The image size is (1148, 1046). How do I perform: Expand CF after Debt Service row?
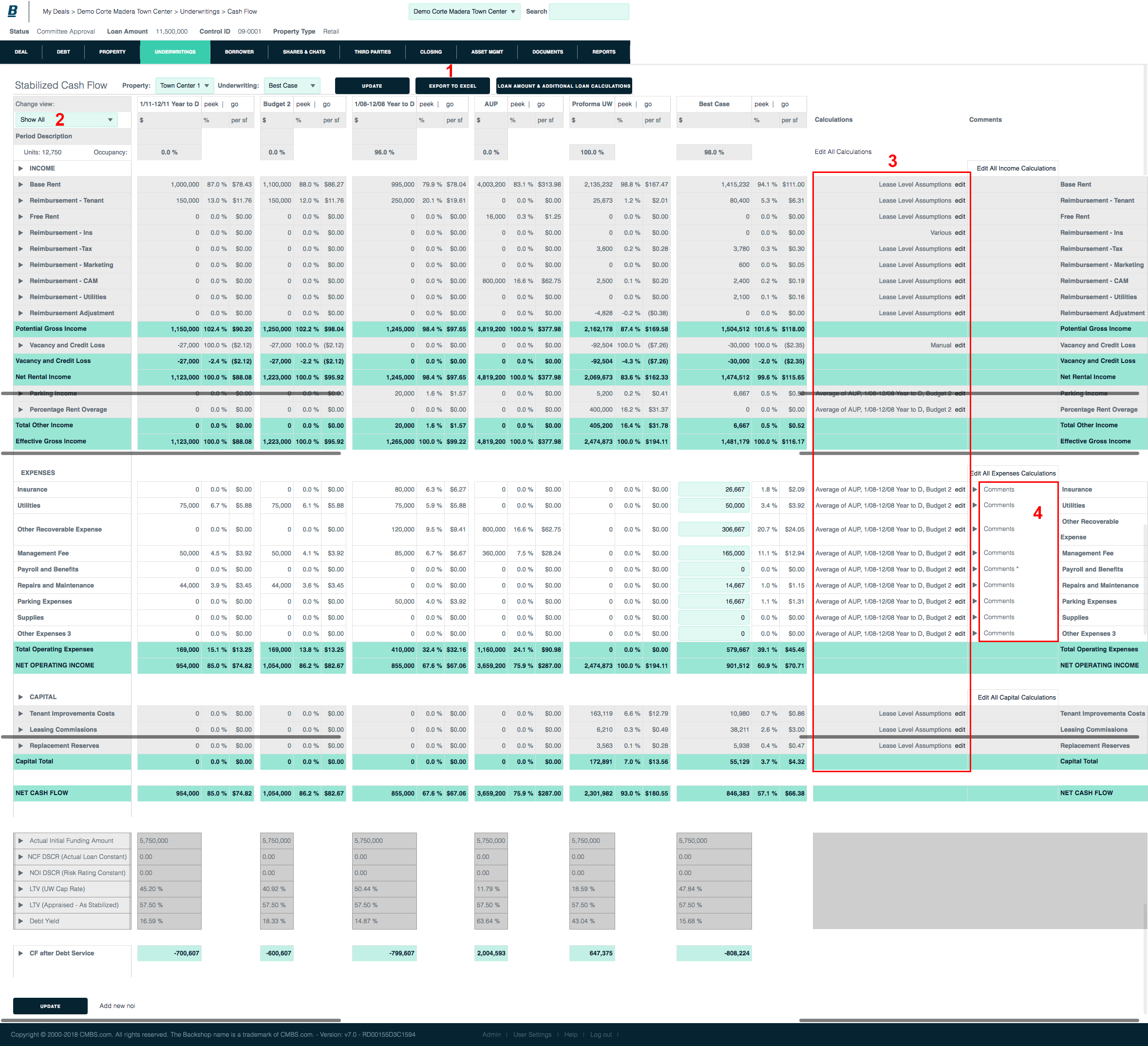pos(20,953)
